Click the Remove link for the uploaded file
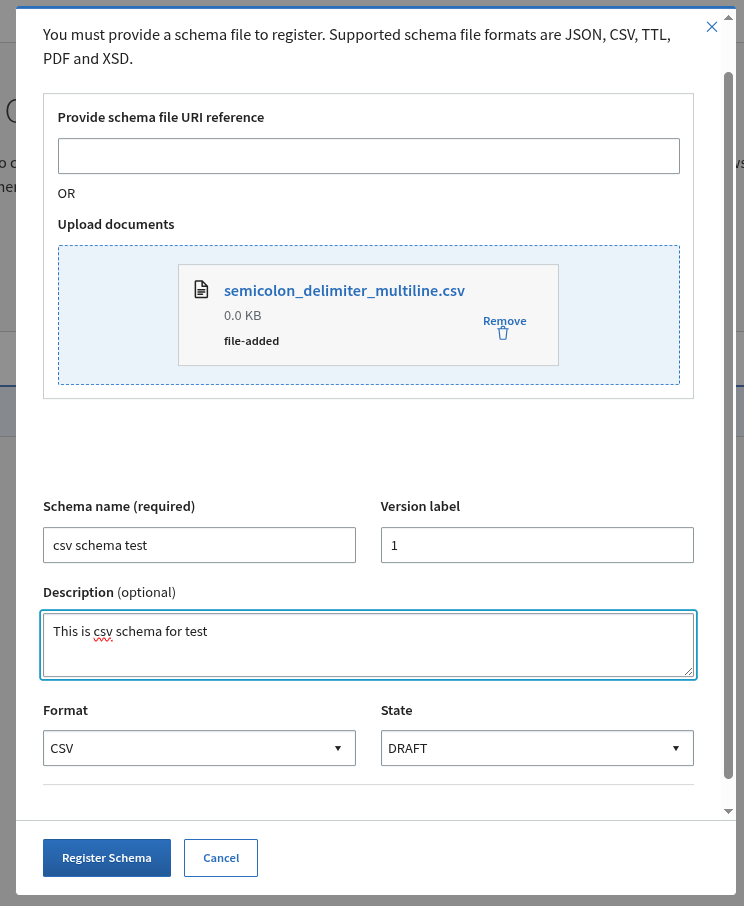The image size is (744, 906). [x=504, y=321]
